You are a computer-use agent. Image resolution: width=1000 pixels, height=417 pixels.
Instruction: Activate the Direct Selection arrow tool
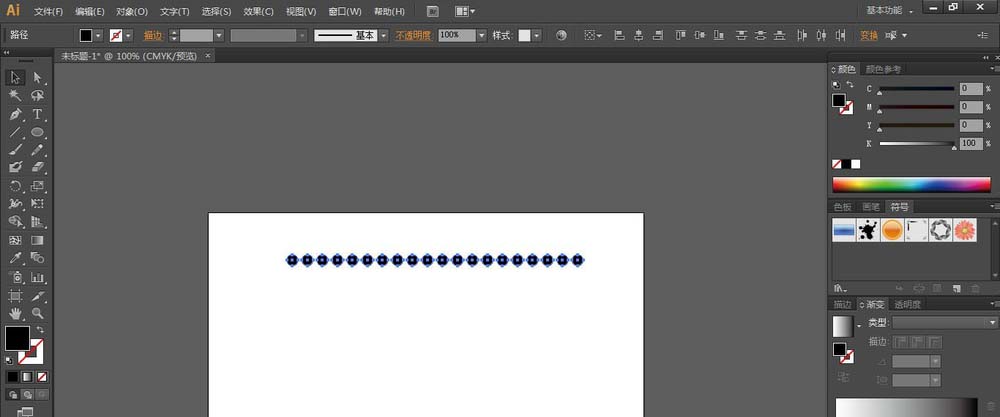pos(38,78)
